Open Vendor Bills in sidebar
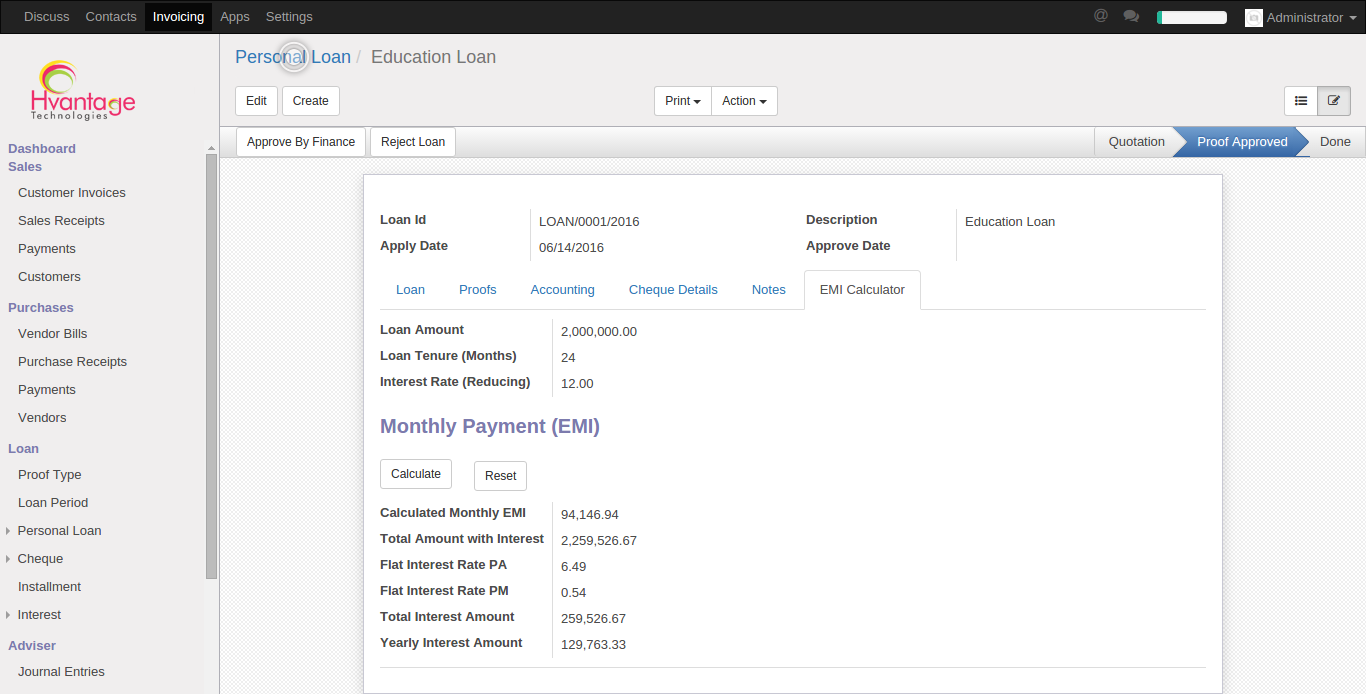 pyautogui.click(x=53, y=334)
